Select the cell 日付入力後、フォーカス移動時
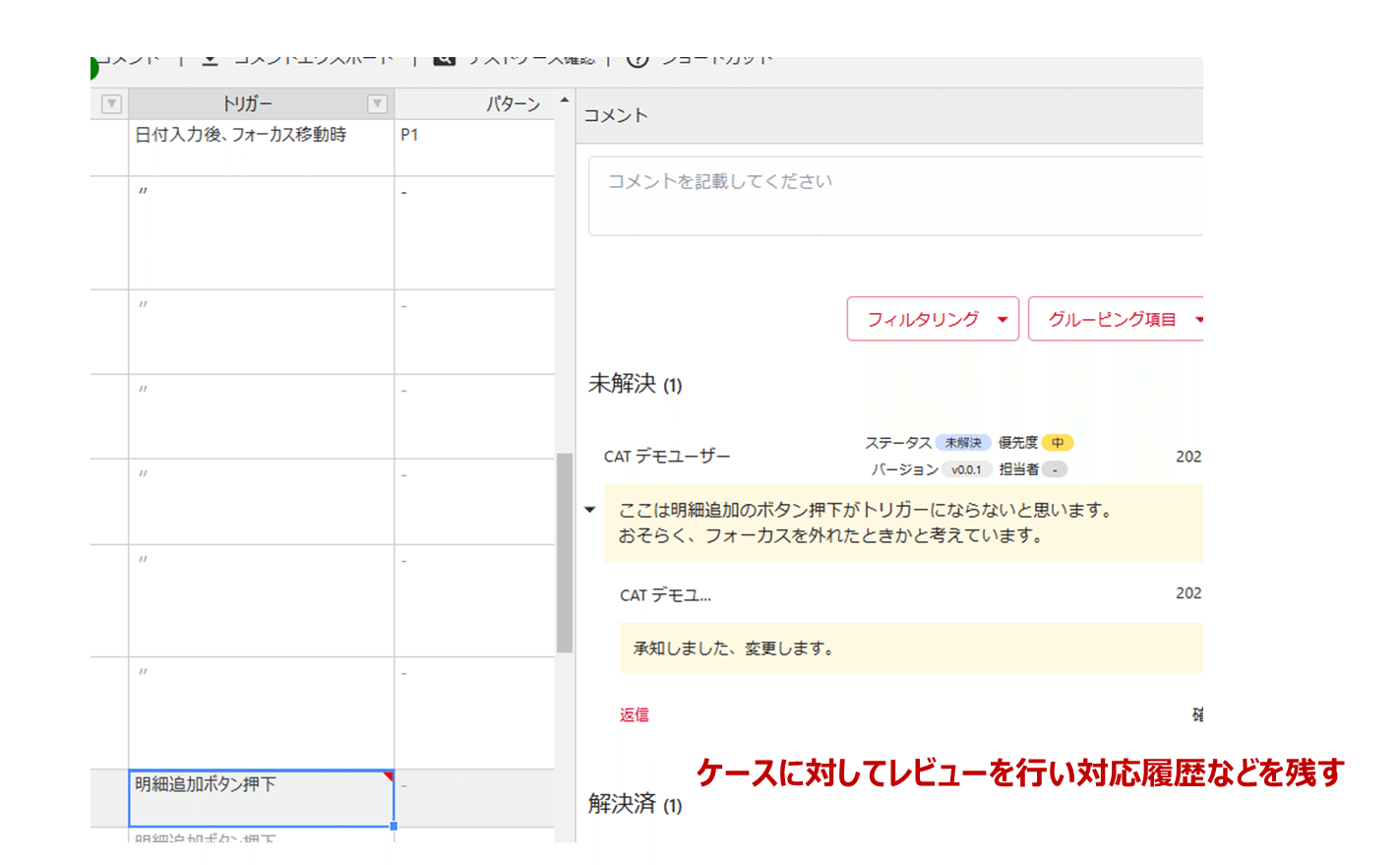 [262, 148]
